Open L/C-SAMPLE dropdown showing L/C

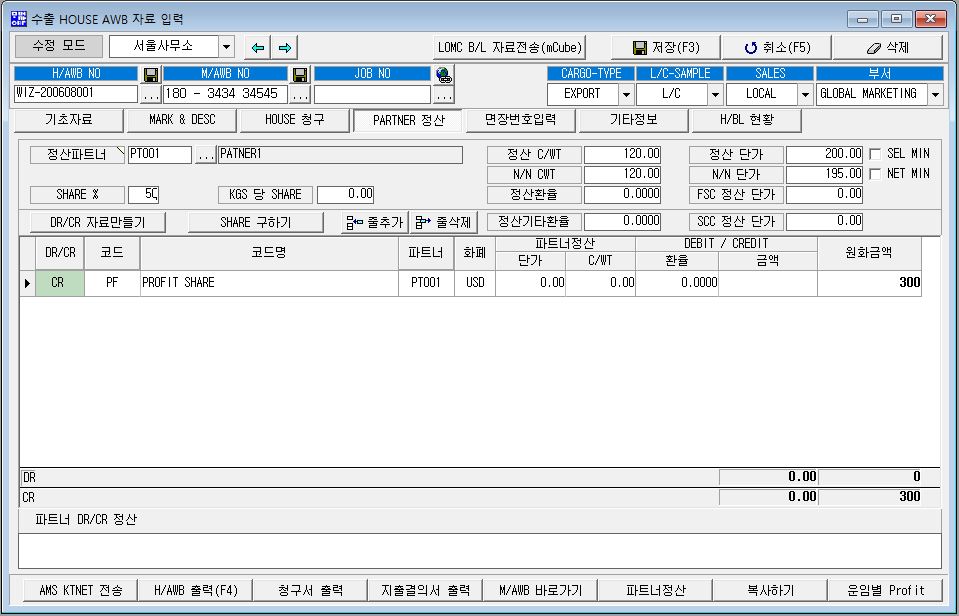(x=715, y=94)
